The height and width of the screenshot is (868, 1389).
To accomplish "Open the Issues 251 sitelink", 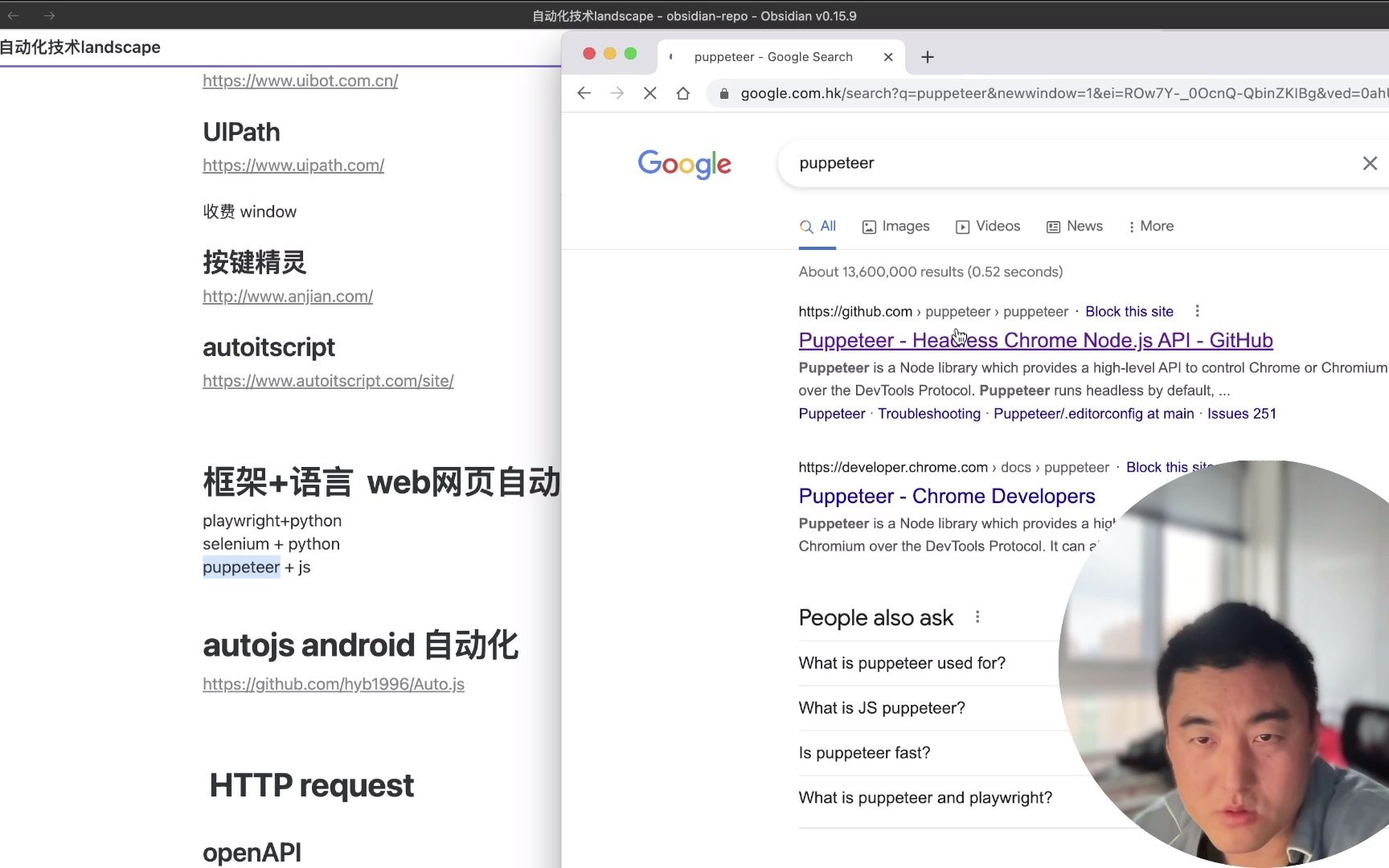I will pos(1242,414).
